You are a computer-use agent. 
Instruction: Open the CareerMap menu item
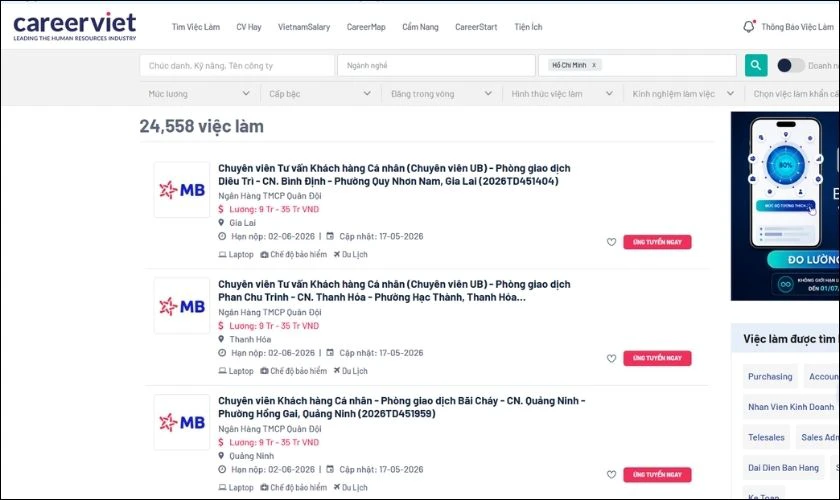tap(366, 27)
